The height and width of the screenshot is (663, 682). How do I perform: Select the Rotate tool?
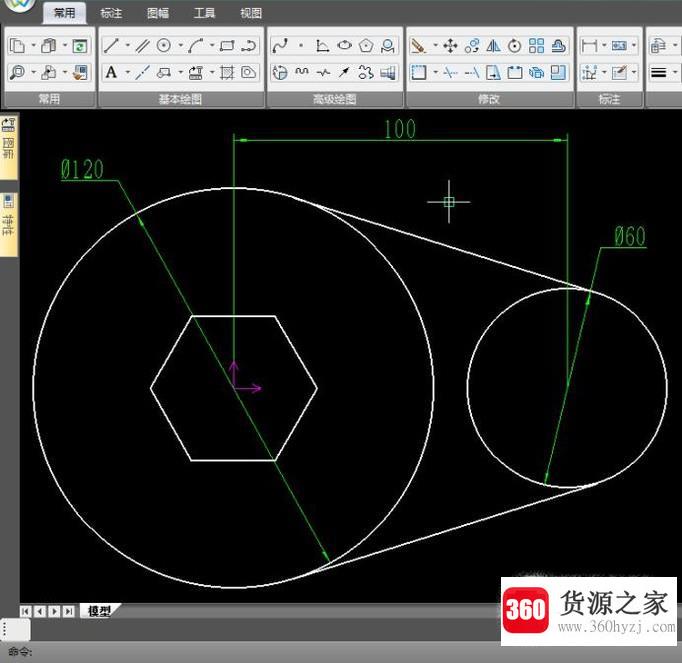pyautogui.click(x=515, y=45)
